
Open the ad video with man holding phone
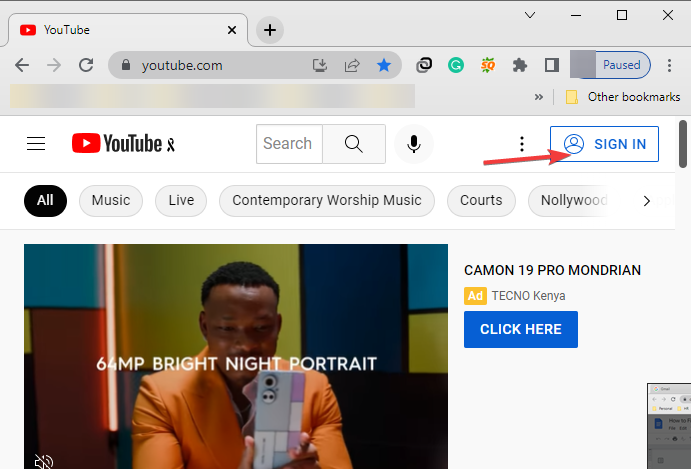tap(236, 356)
